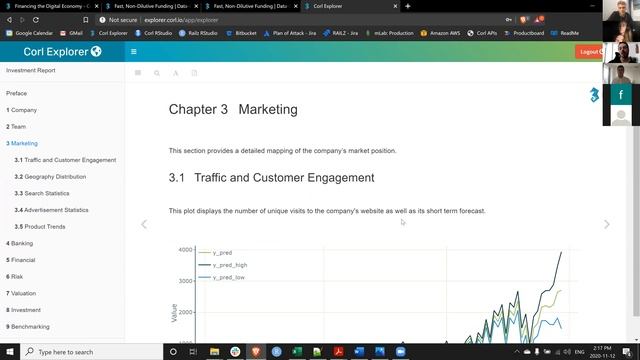
Task: Switch to Financing the Digital Economy tab
Action: (x=51, y=6)
